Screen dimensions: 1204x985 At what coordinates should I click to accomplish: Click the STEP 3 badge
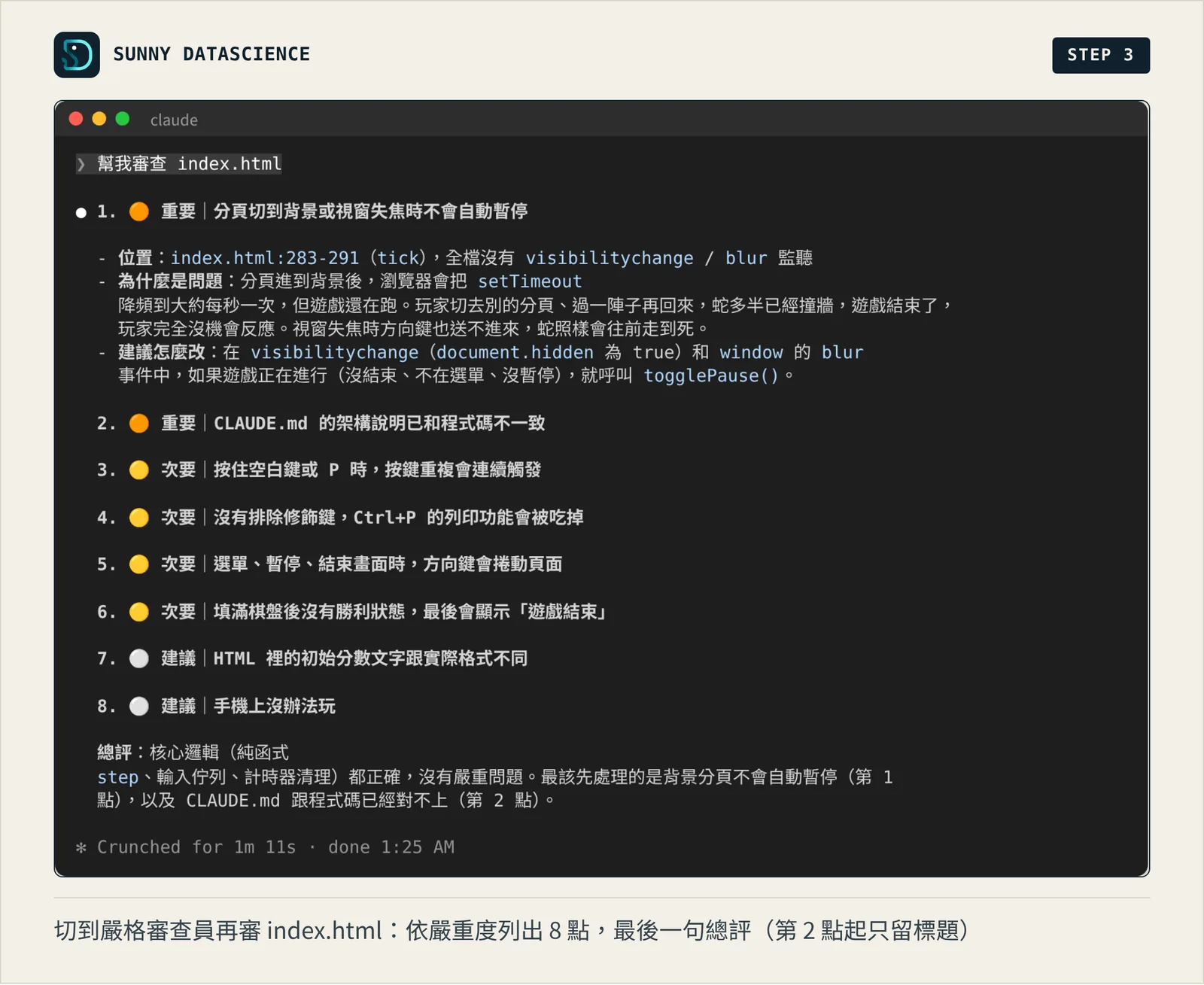click(1101, 55)
